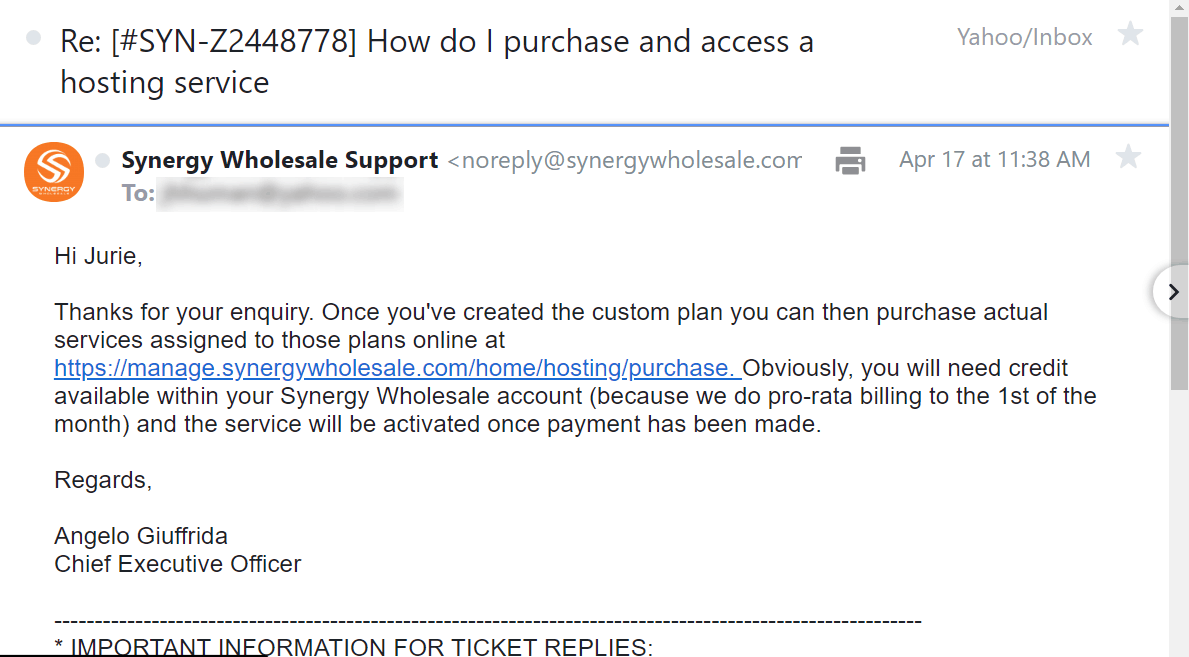This screenshot has height=657, width=1189.
Task: Open the manage.synergywholesale.com hosting purchase link
Action: pyautogui.click(x=397, y=368)
